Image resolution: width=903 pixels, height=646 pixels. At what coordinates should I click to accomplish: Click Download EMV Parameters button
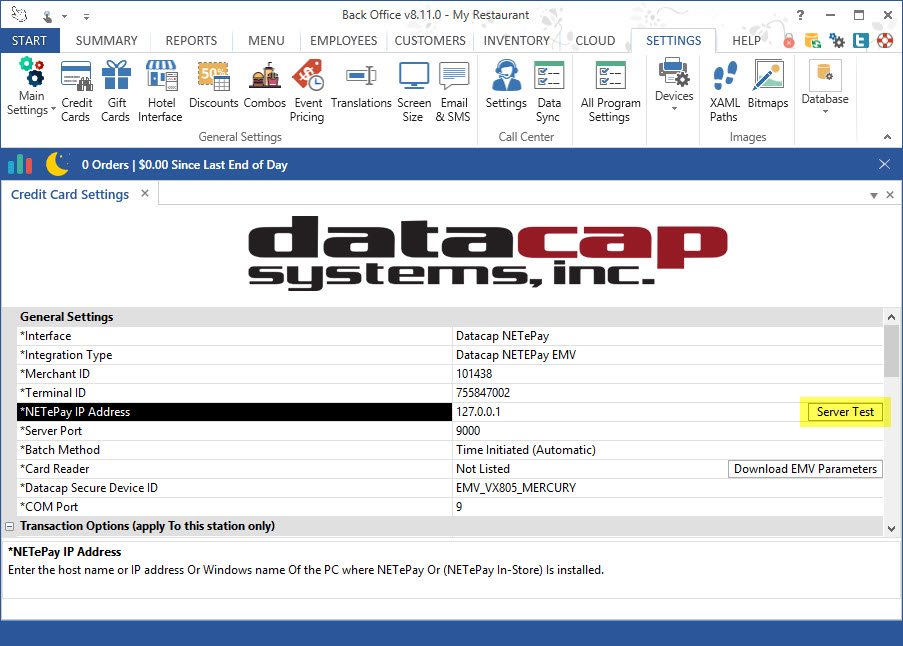click(x=805, y=469)
